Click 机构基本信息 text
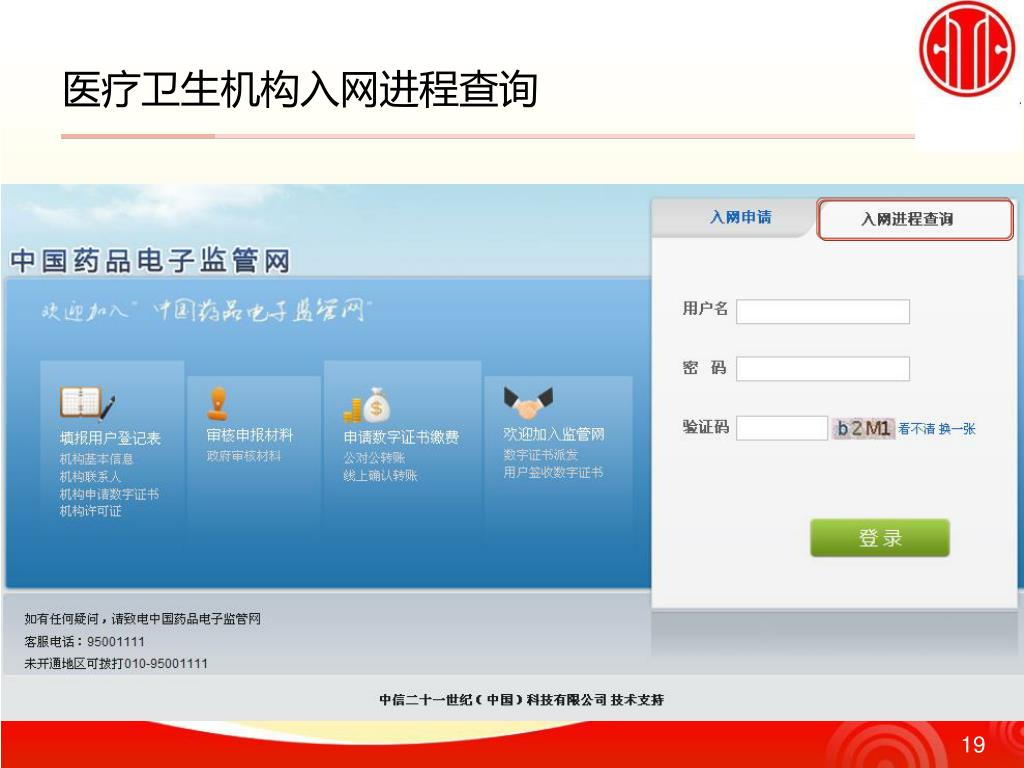The height and width of the screenshot is (768, 1024). [97, 459]
